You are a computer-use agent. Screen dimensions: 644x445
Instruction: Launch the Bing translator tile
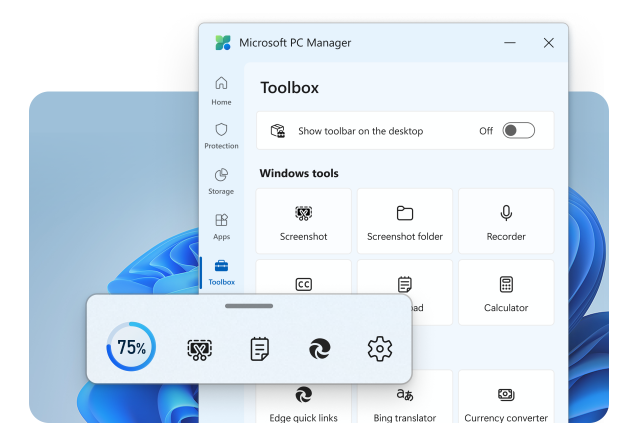coord(405,397)
